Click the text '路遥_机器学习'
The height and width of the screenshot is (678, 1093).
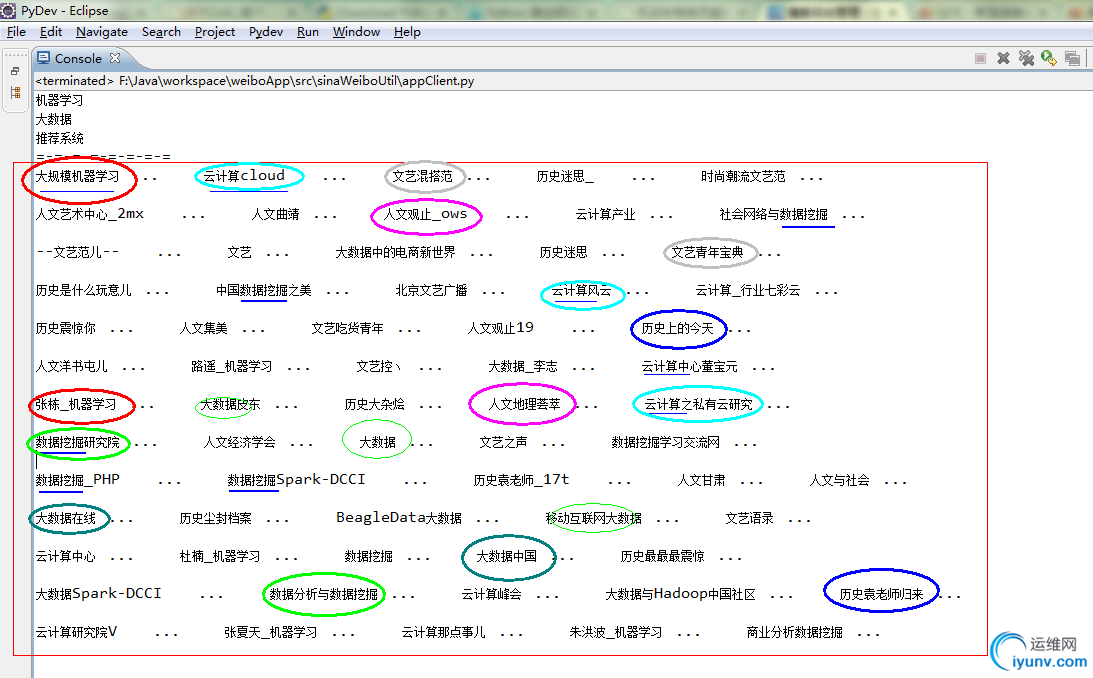(231, 366)
